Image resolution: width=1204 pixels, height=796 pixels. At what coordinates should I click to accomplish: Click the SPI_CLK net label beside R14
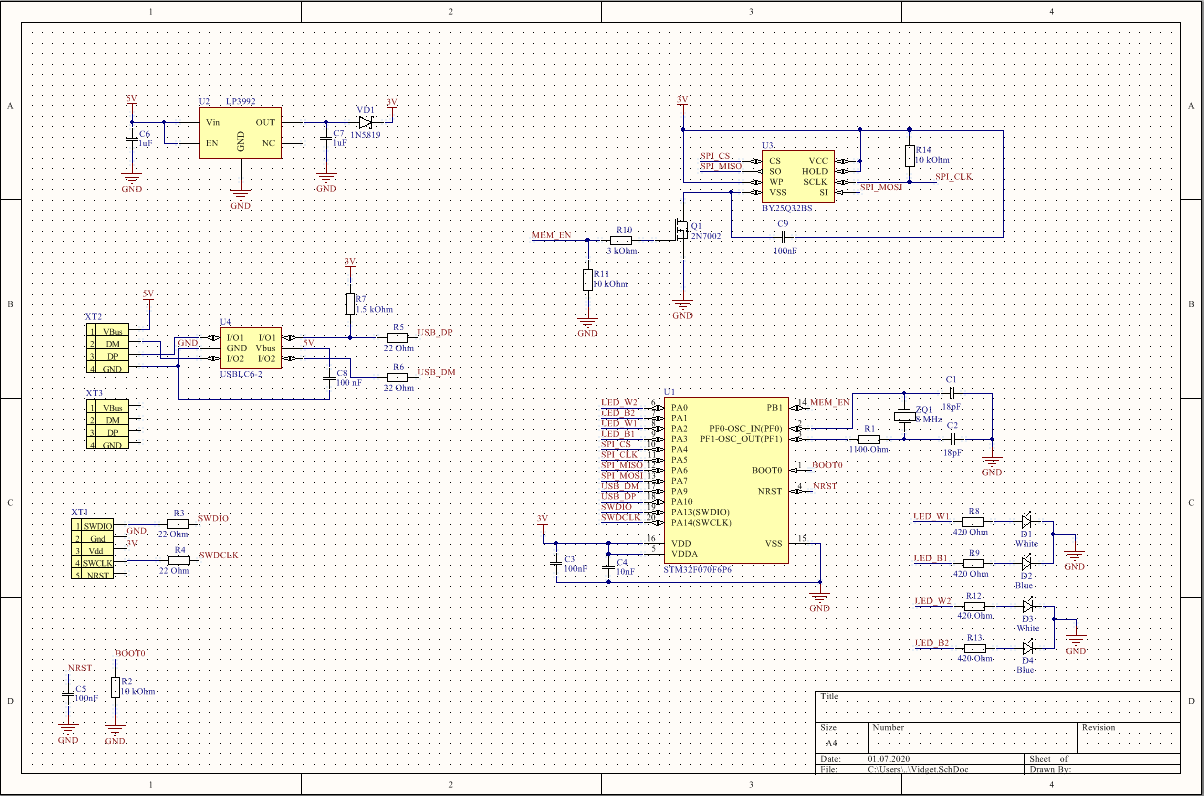point(954,176)
